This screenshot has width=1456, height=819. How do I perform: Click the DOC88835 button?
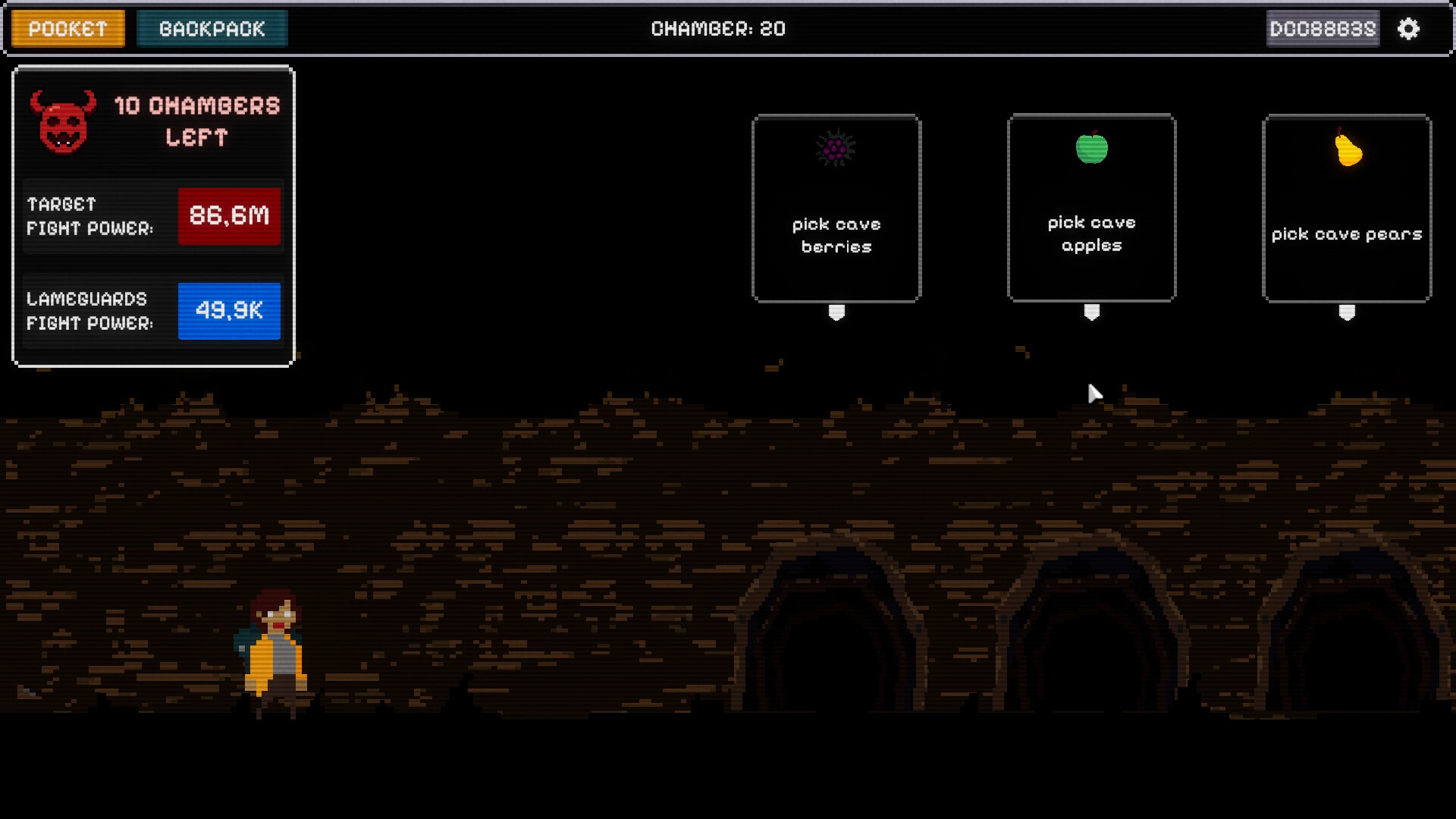pyautogui.click(x=1323, y=29)
